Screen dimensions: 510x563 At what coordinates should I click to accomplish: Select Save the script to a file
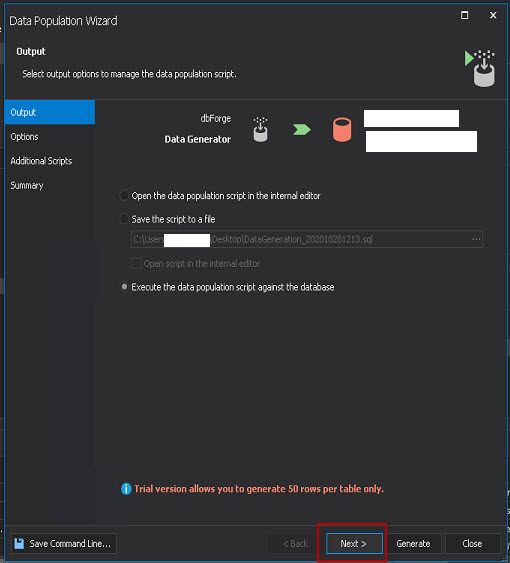pos(124,219)
